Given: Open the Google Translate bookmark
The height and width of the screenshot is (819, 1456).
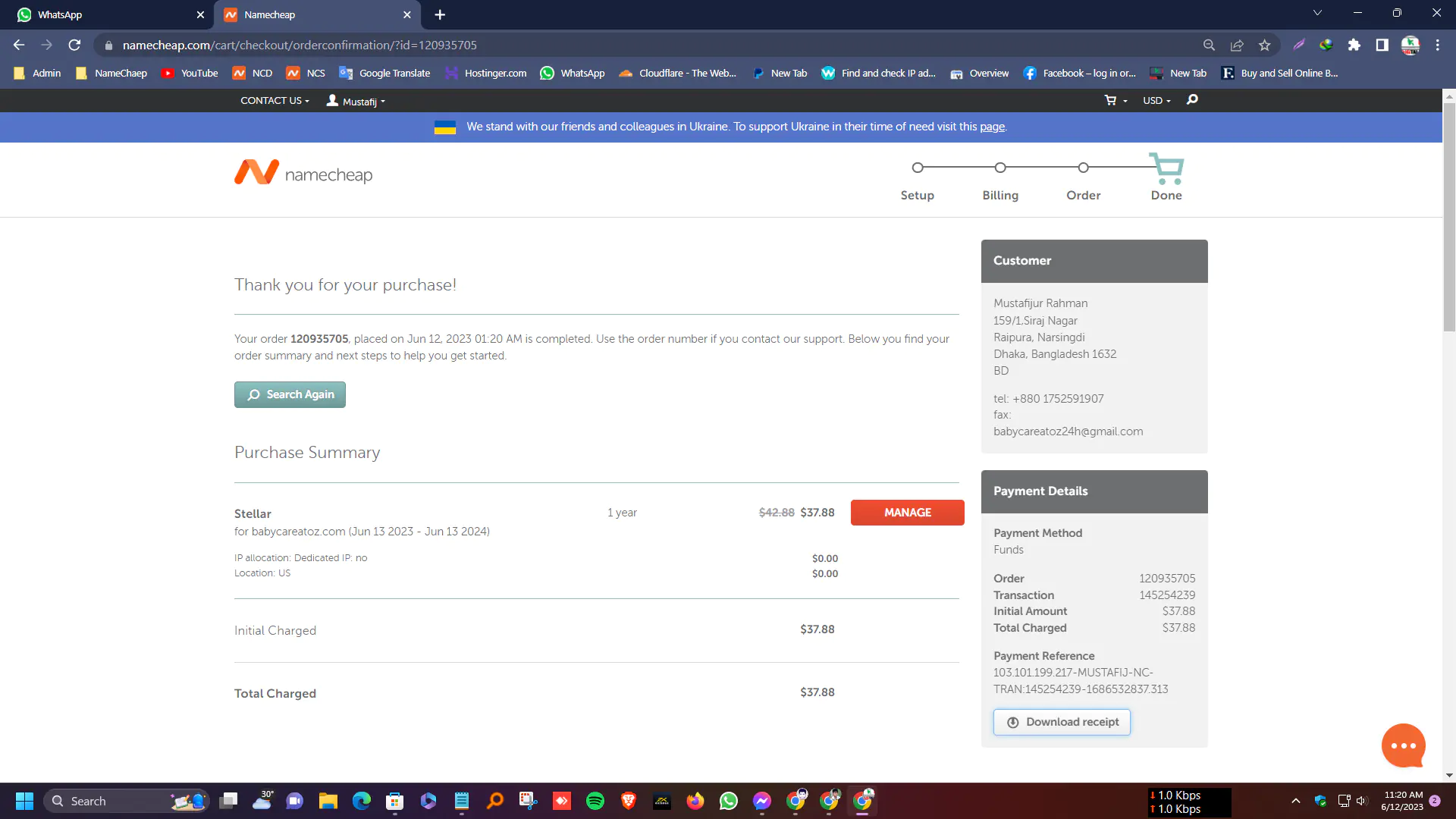Looking at the screenshot, I should [384, 73].
